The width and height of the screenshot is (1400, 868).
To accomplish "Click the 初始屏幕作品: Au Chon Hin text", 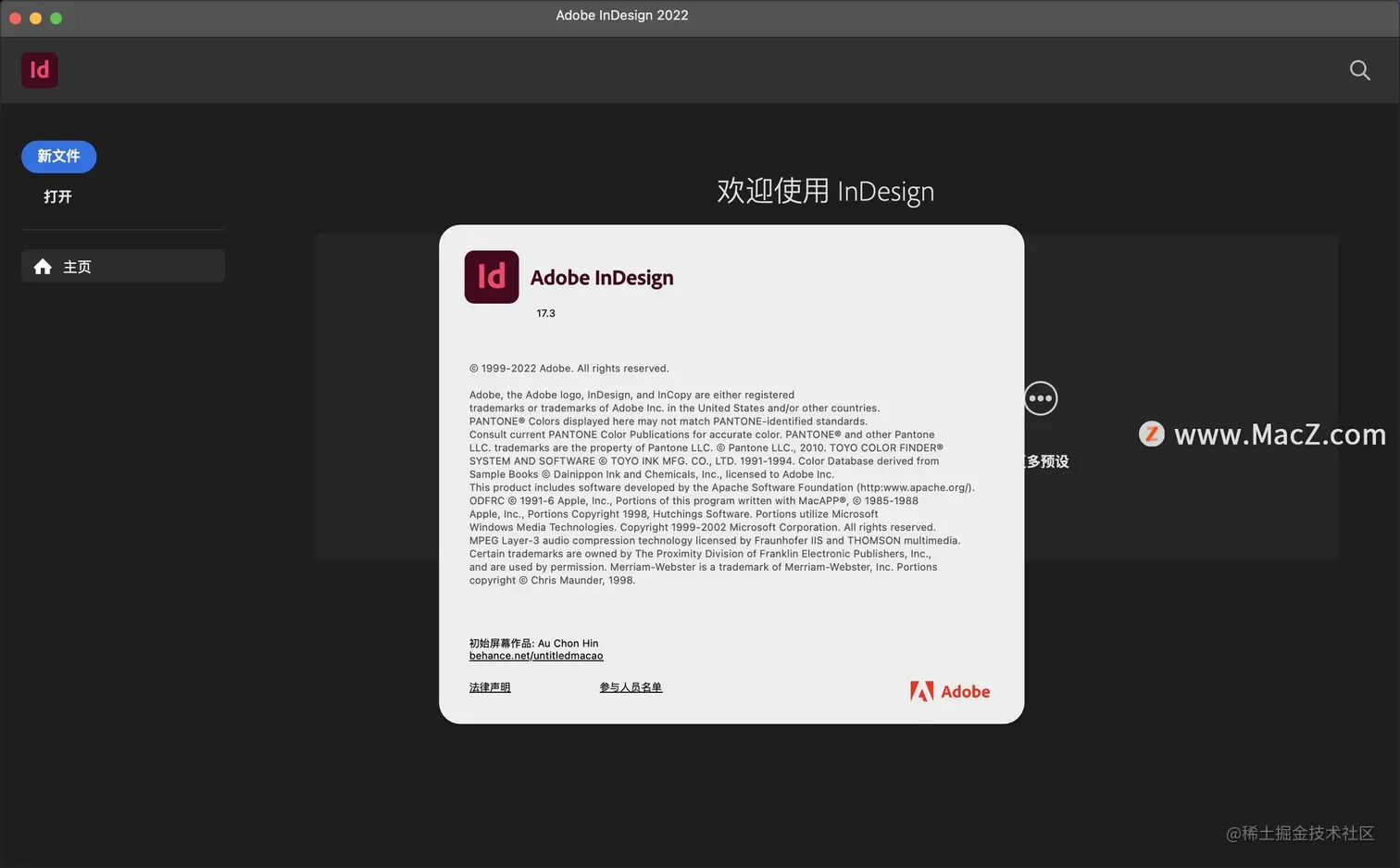I will [x=533, y=643].
